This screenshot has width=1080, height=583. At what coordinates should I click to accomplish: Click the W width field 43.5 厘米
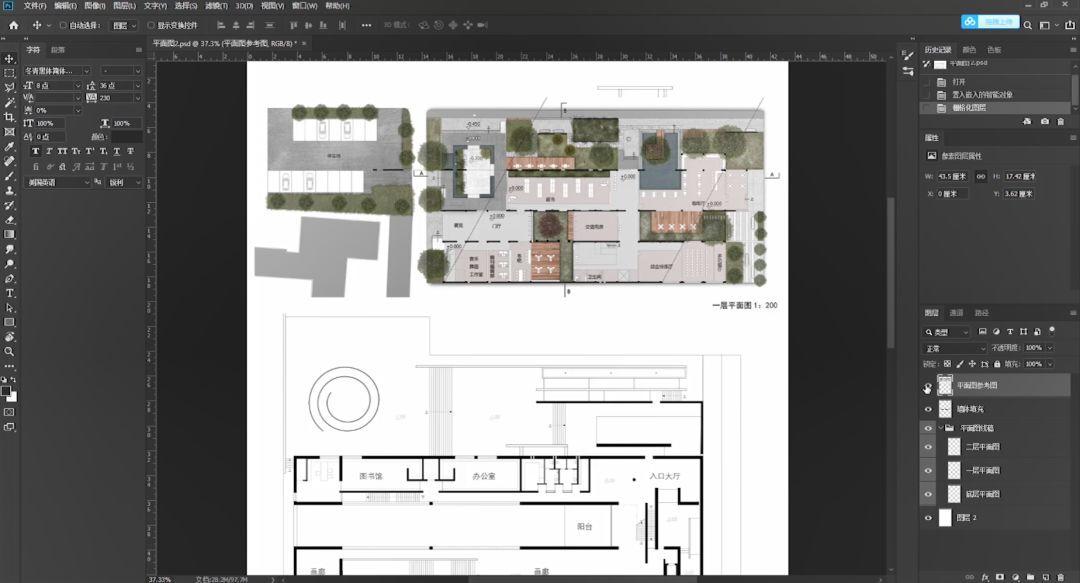(953, 176)
